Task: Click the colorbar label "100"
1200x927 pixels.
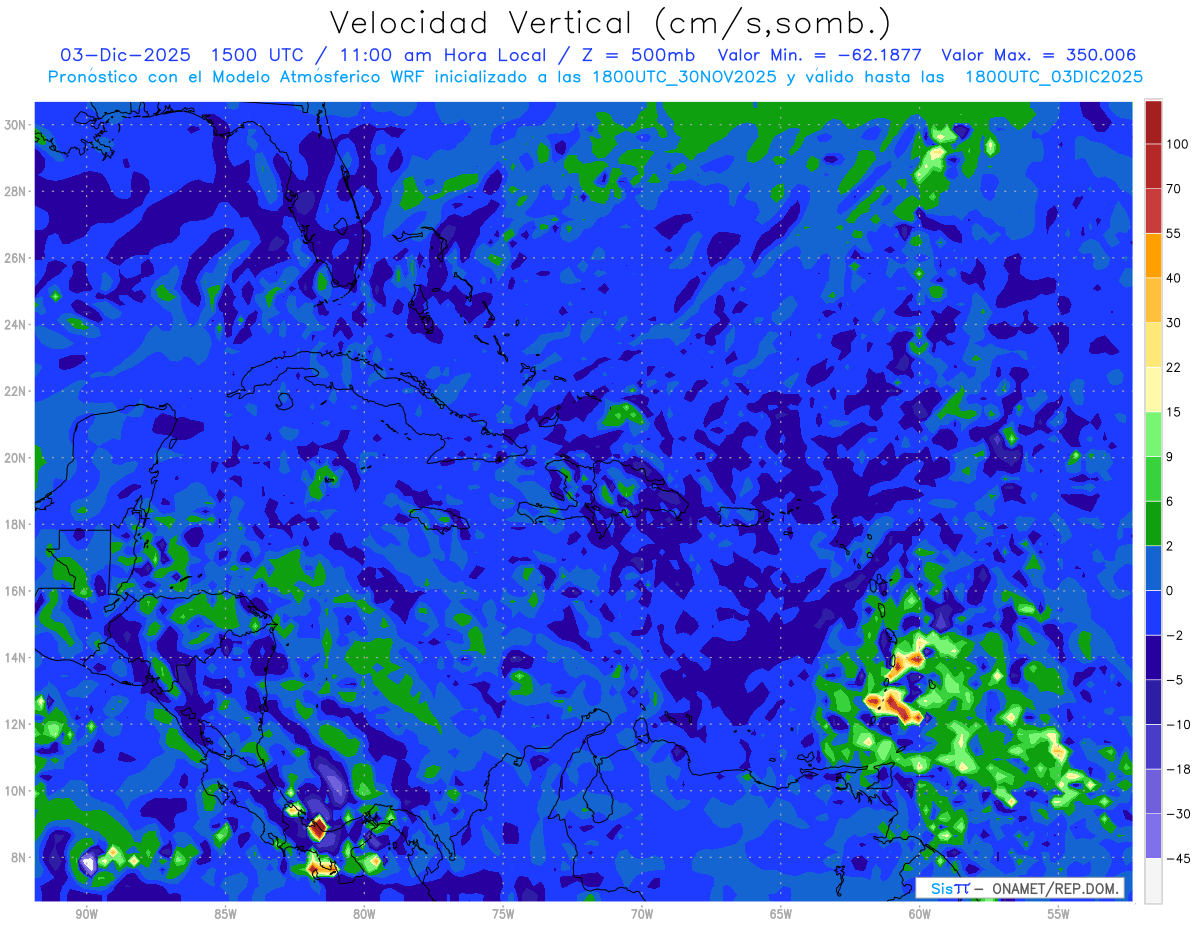Action: pos(1177,145)
